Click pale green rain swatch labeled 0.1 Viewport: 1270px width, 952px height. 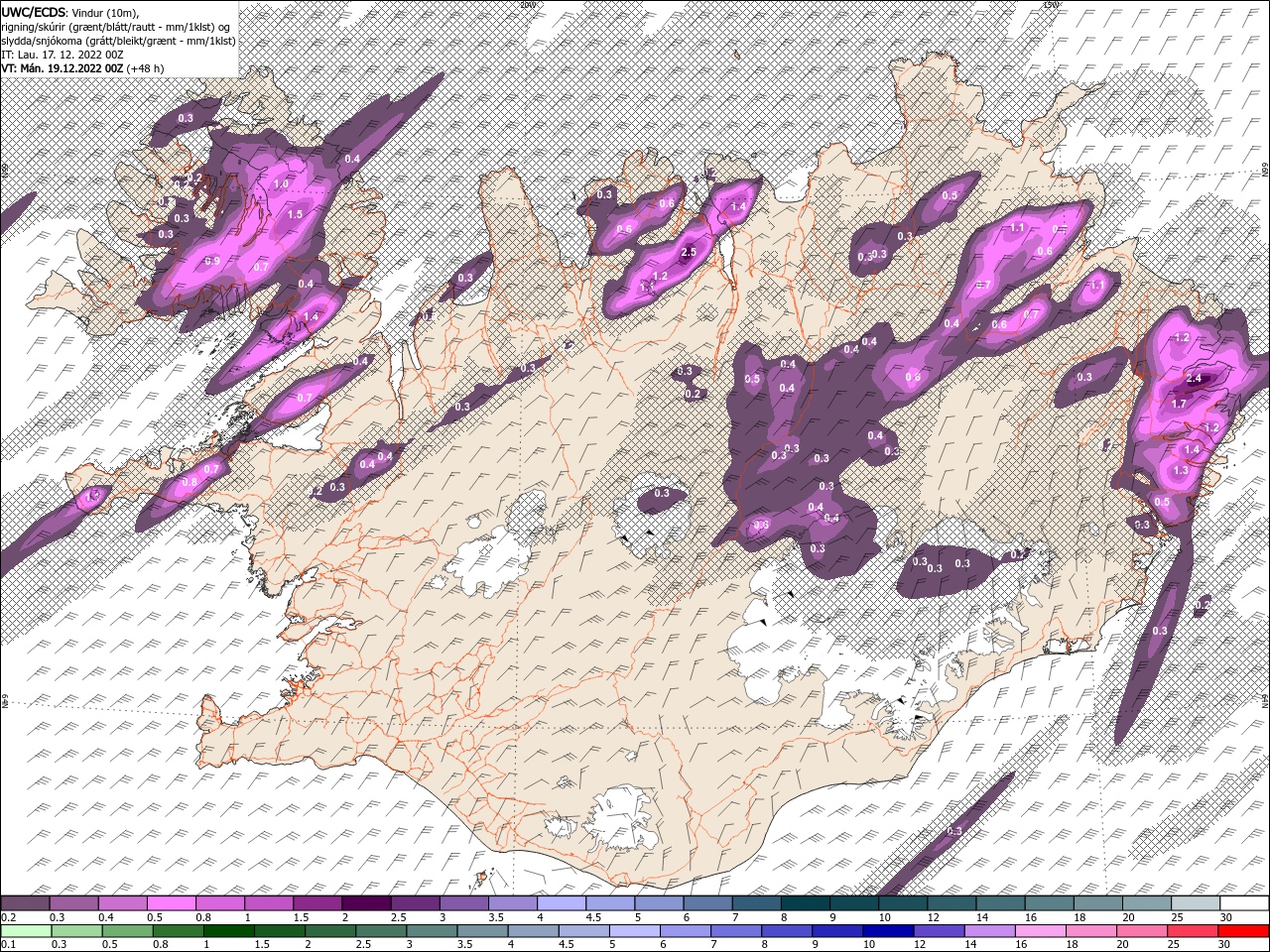(26, 931)
